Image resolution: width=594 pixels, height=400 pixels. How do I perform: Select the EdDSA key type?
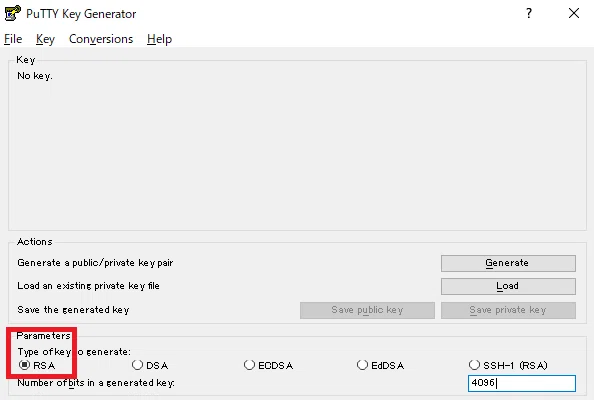380,365
